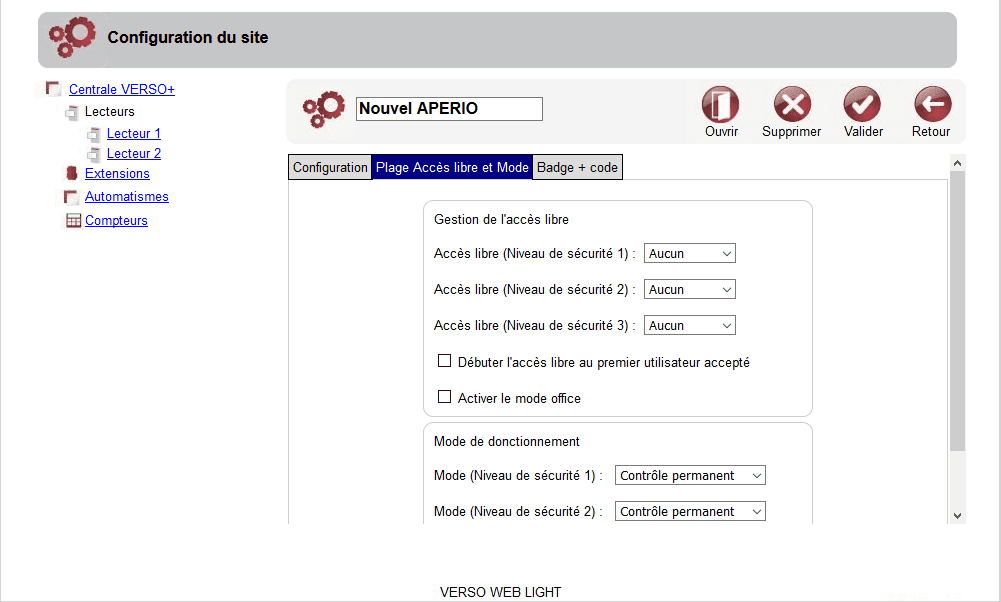Click the Centrale VERSO+ tree icon
Image resolution: width=1001 pixels, height=602 pixels.
(x=53, y=88)
